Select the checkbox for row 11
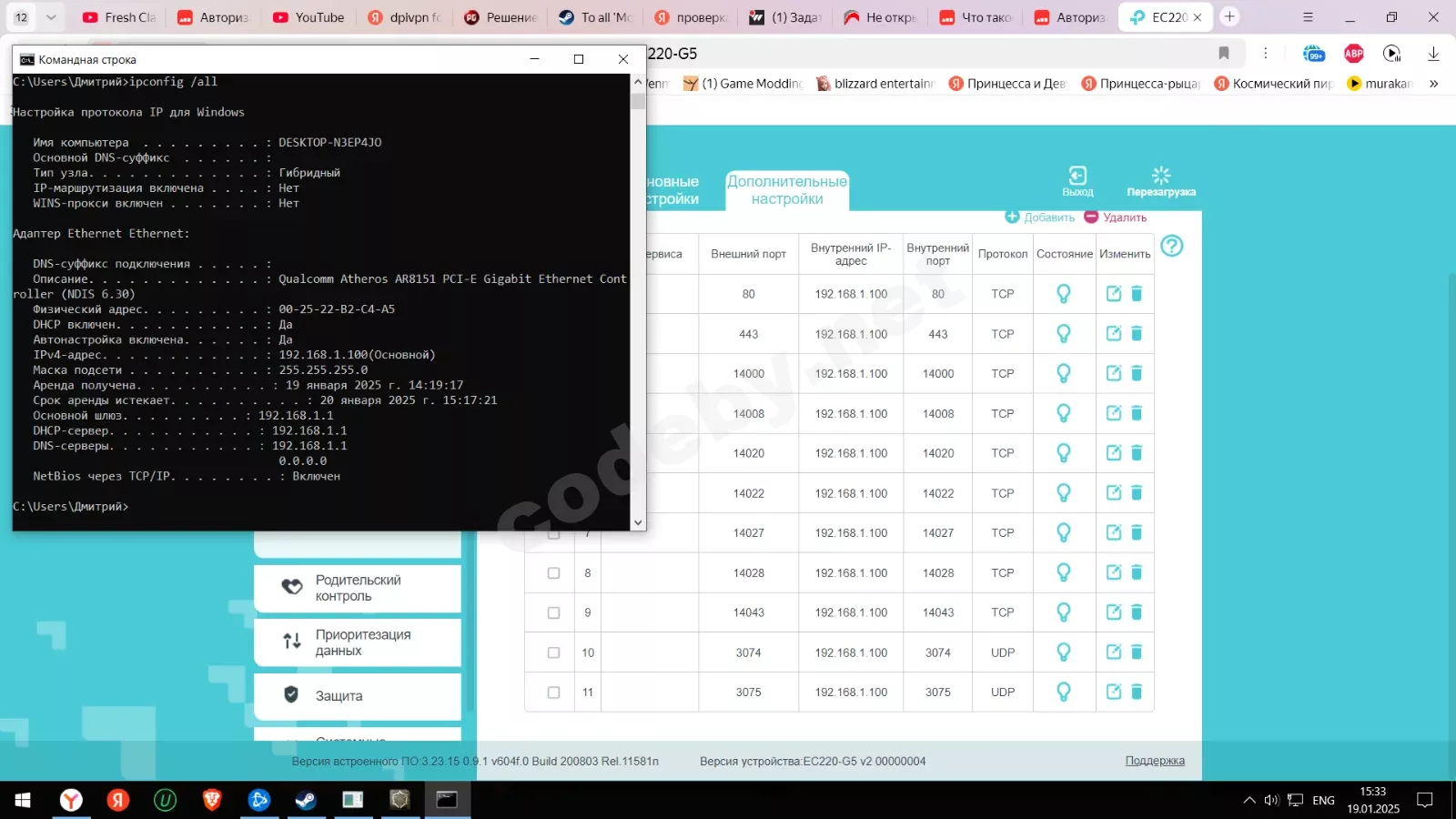The height and width of the screenshot is (819, 1456). (553, 693)
